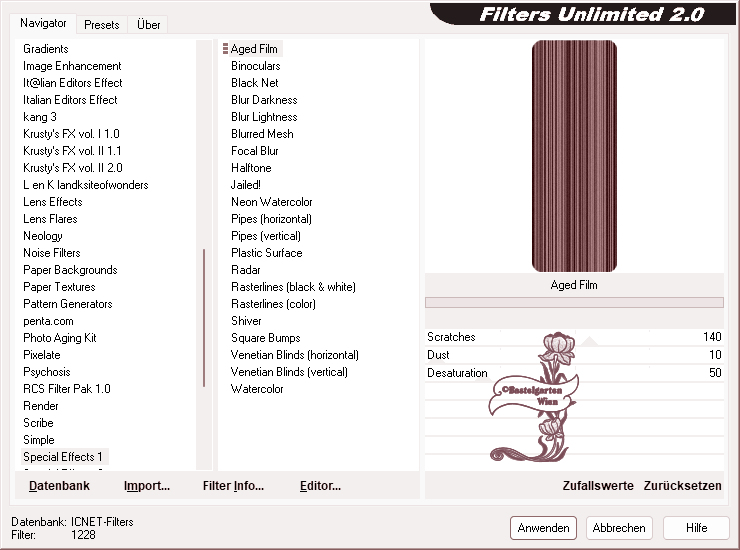Select Pixelate category
Viewport: 740px width, 550px height.
point(42,355)
